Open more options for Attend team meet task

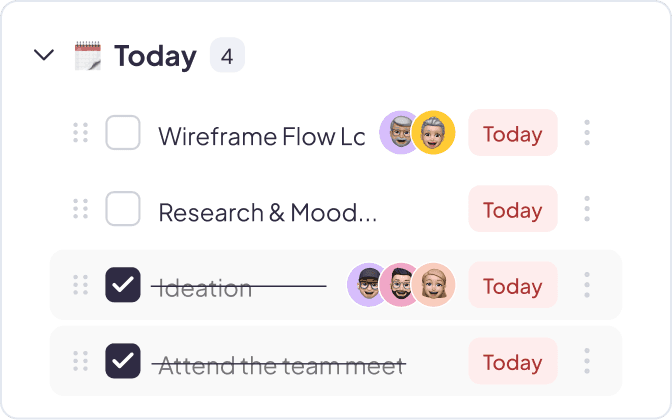pos(587,361)
